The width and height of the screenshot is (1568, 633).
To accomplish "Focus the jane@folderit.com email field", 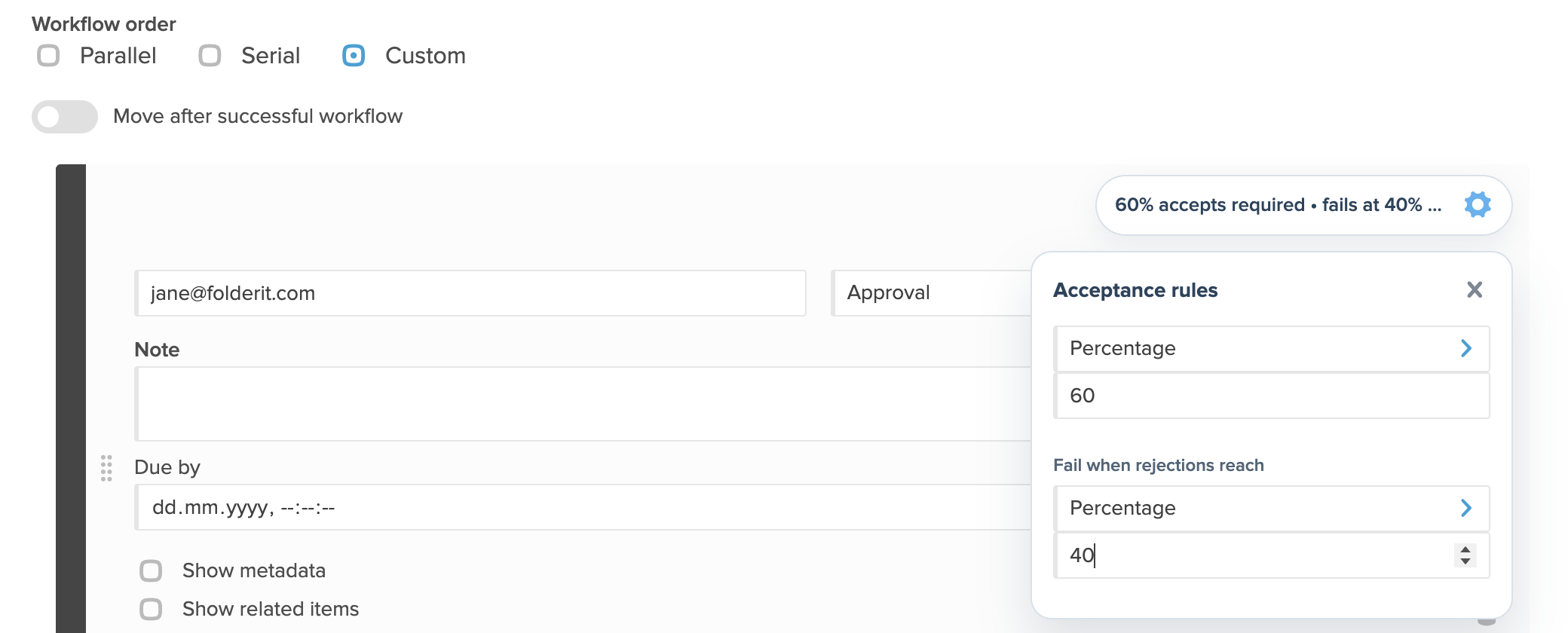I will click(x=470, y=293).
